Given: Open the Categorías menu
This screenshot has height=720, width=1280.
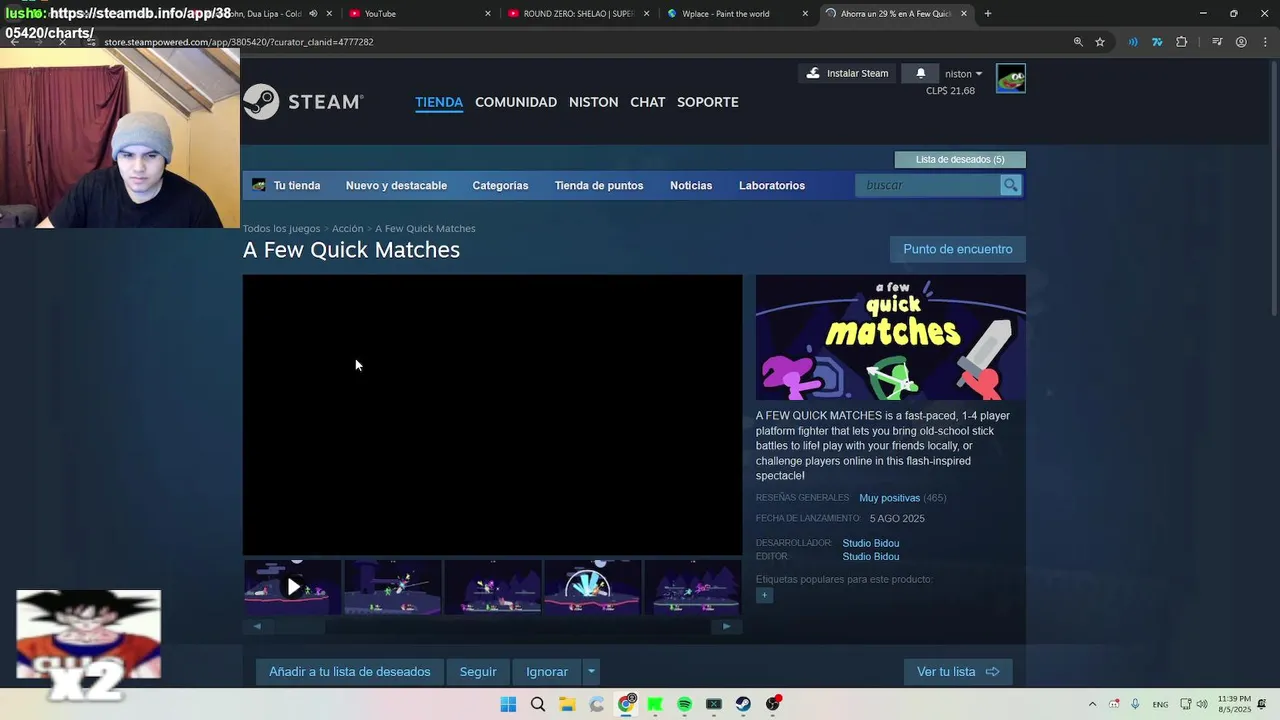Looking at the screenshot, I should [x=500, y=185].
